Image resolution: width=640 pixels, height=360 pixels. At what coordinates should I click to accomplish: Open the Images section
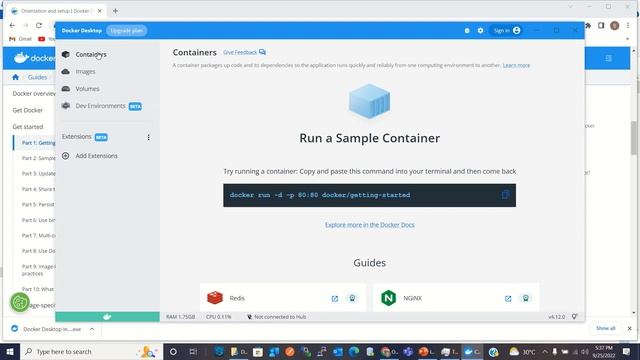tap(85, 71)
